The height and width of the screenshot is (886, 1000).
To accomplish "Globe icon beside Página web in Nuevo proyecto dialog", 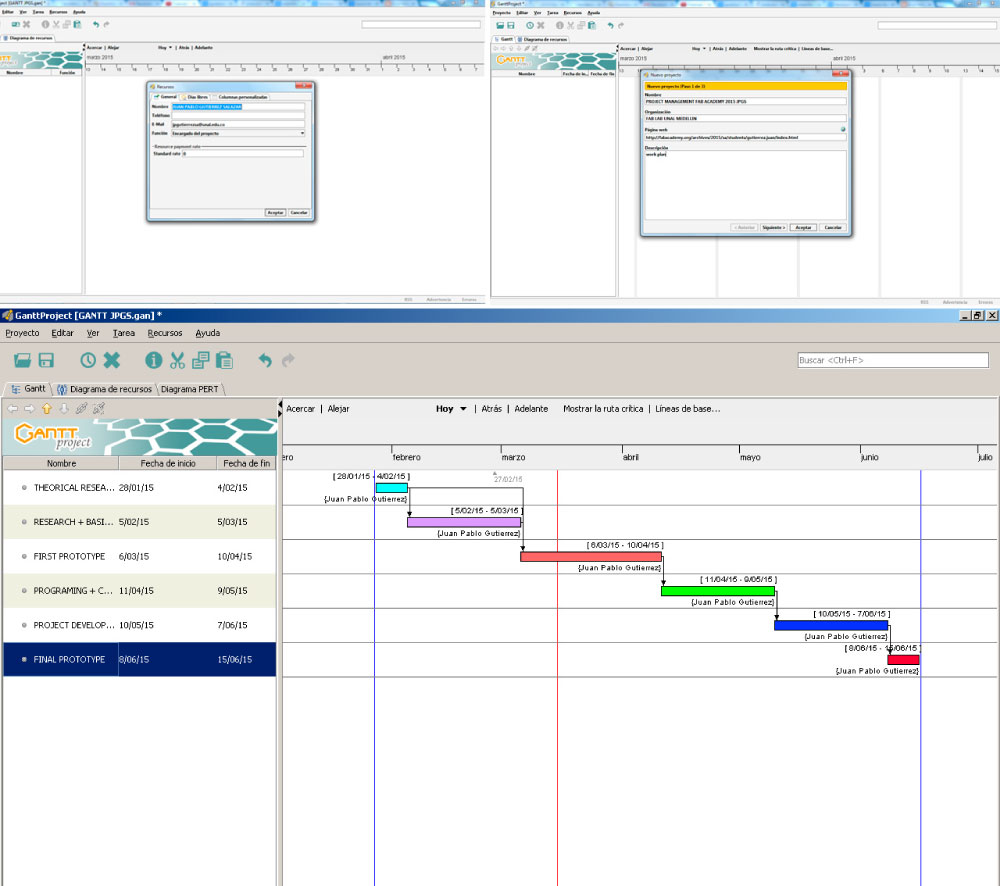I will point(843,129).
